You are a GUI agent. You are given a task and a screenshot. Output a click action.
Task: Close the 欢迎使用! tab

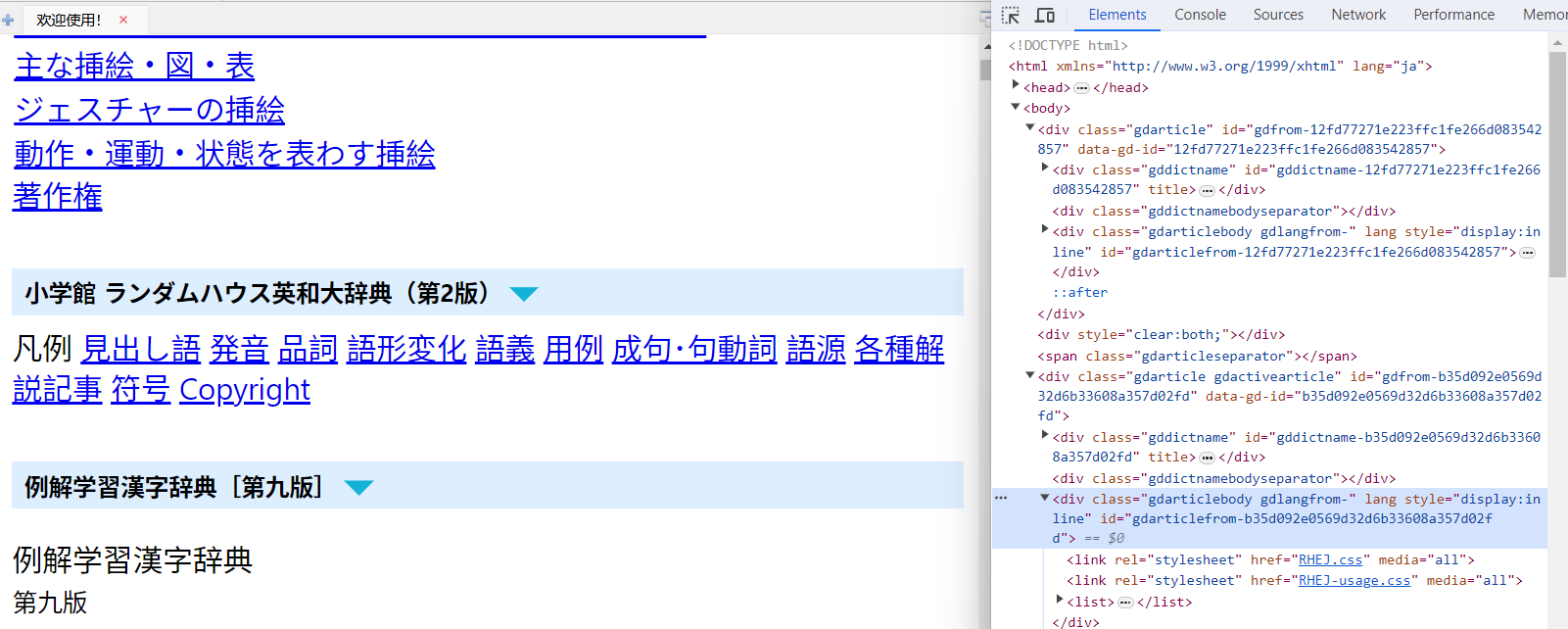123,20
